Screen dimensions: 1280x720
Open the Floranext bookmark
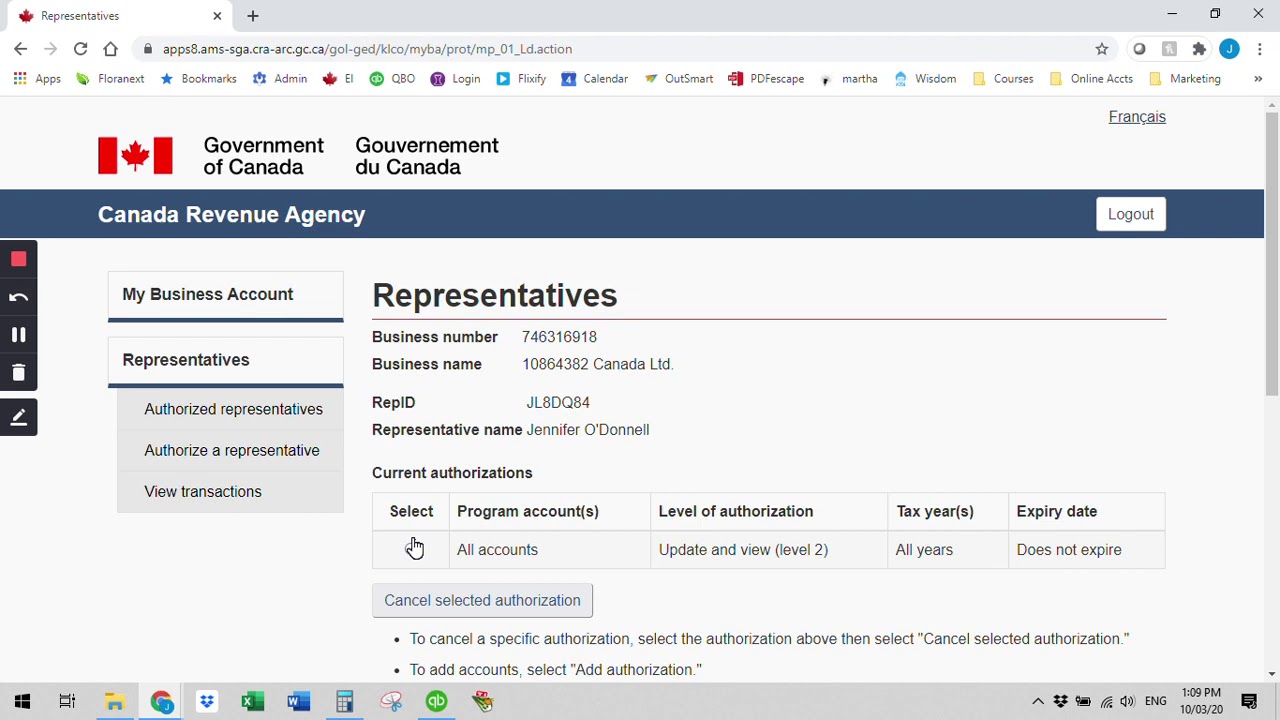(110, 79)
